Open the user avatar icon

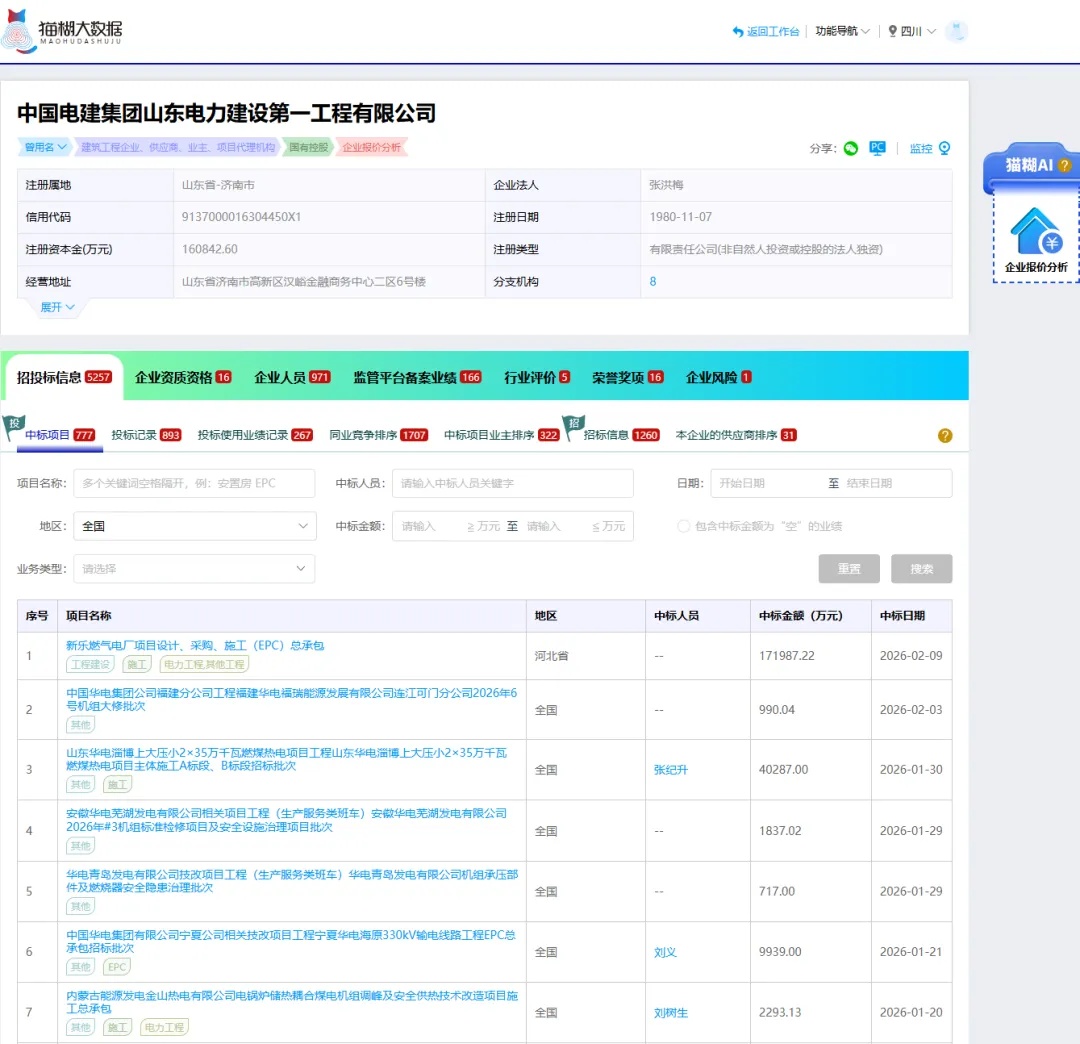pyautogui.click(x=956, y=31)
